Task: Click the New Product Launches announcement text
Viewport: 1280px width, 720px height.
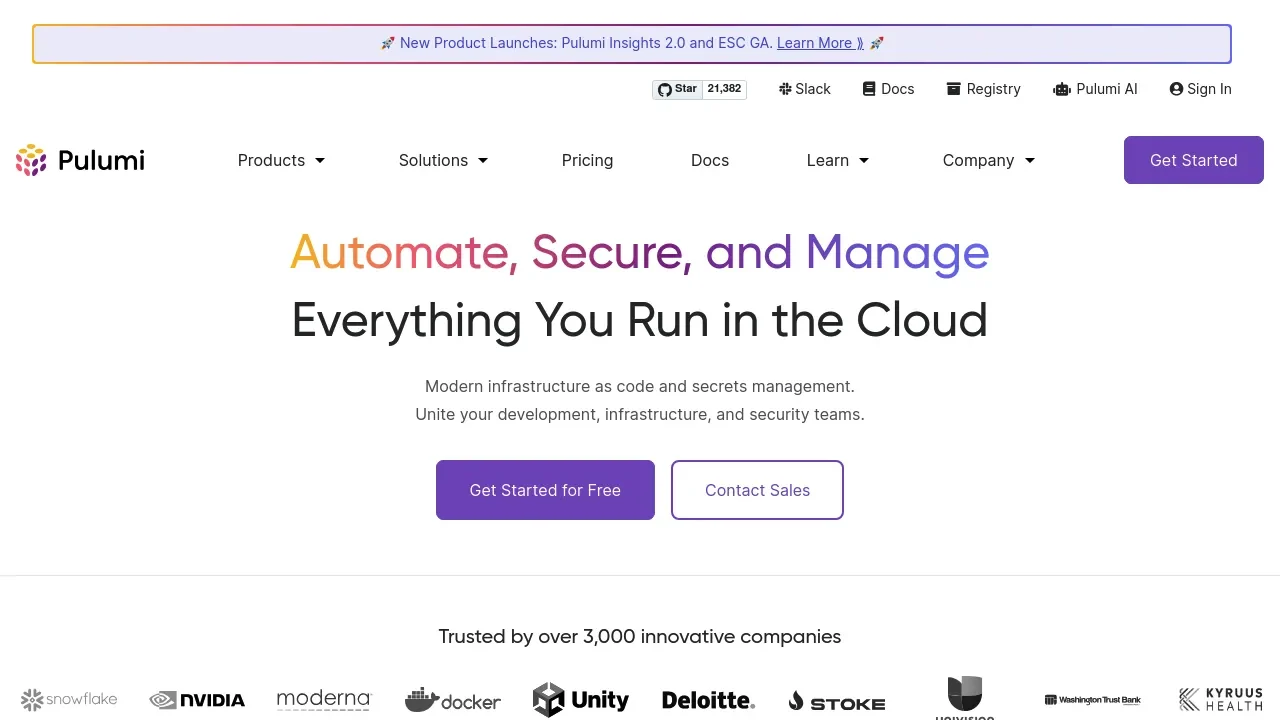Action: (x=586, y=43)
